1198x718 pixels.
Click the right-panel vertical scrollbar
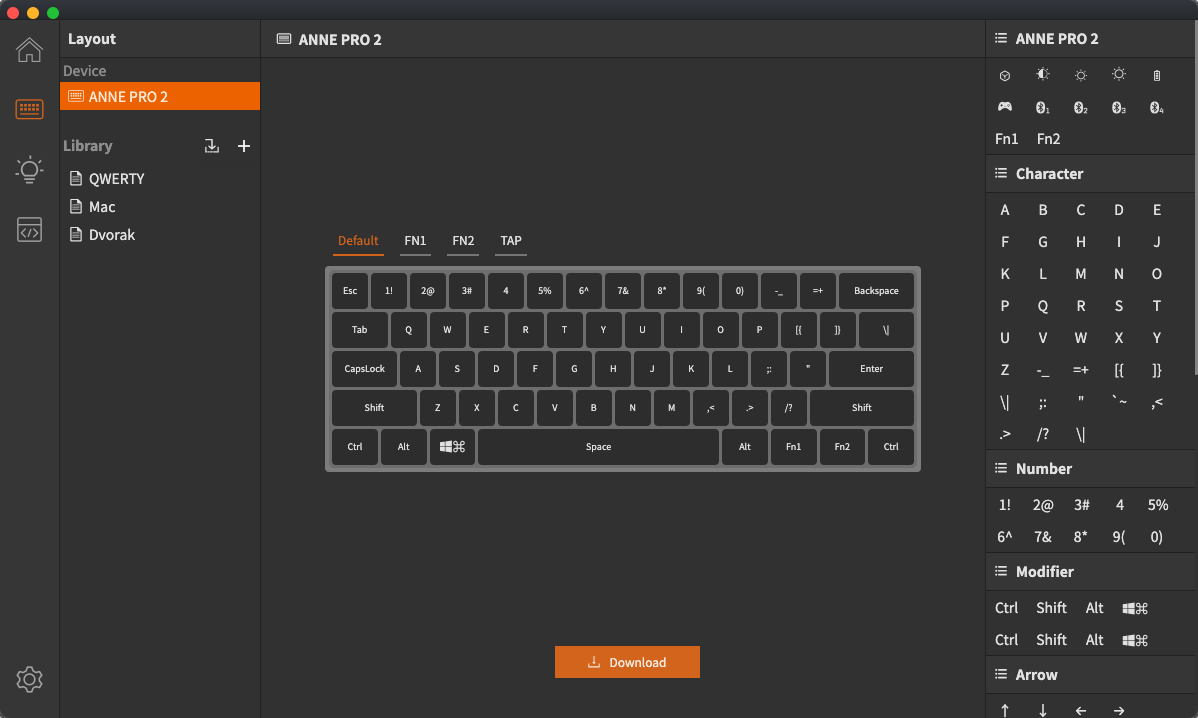tap(1195, 199)
